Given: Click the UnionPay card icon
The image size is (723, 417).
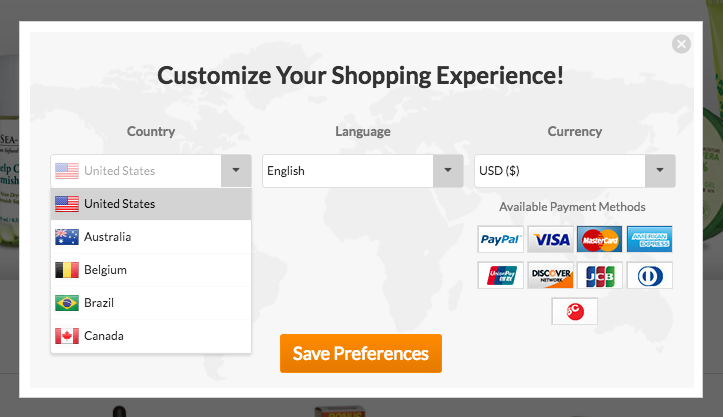Looking at the screenshot, I should point(500,275).
